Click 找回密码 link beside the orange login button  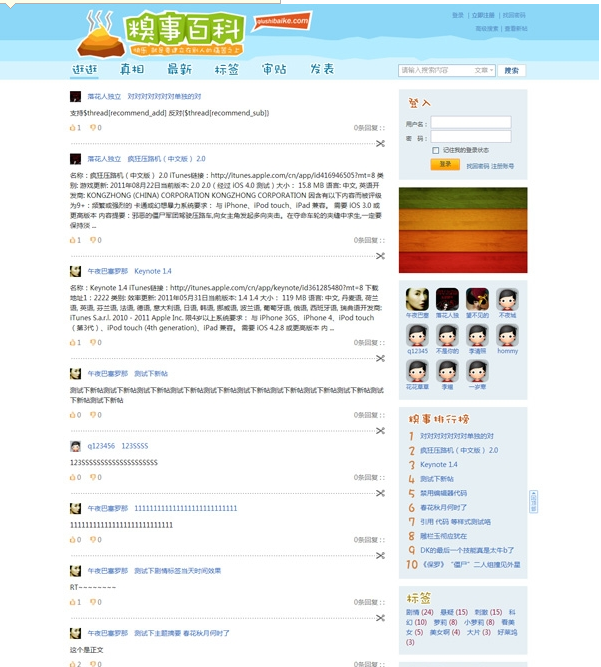pos(478,166)
